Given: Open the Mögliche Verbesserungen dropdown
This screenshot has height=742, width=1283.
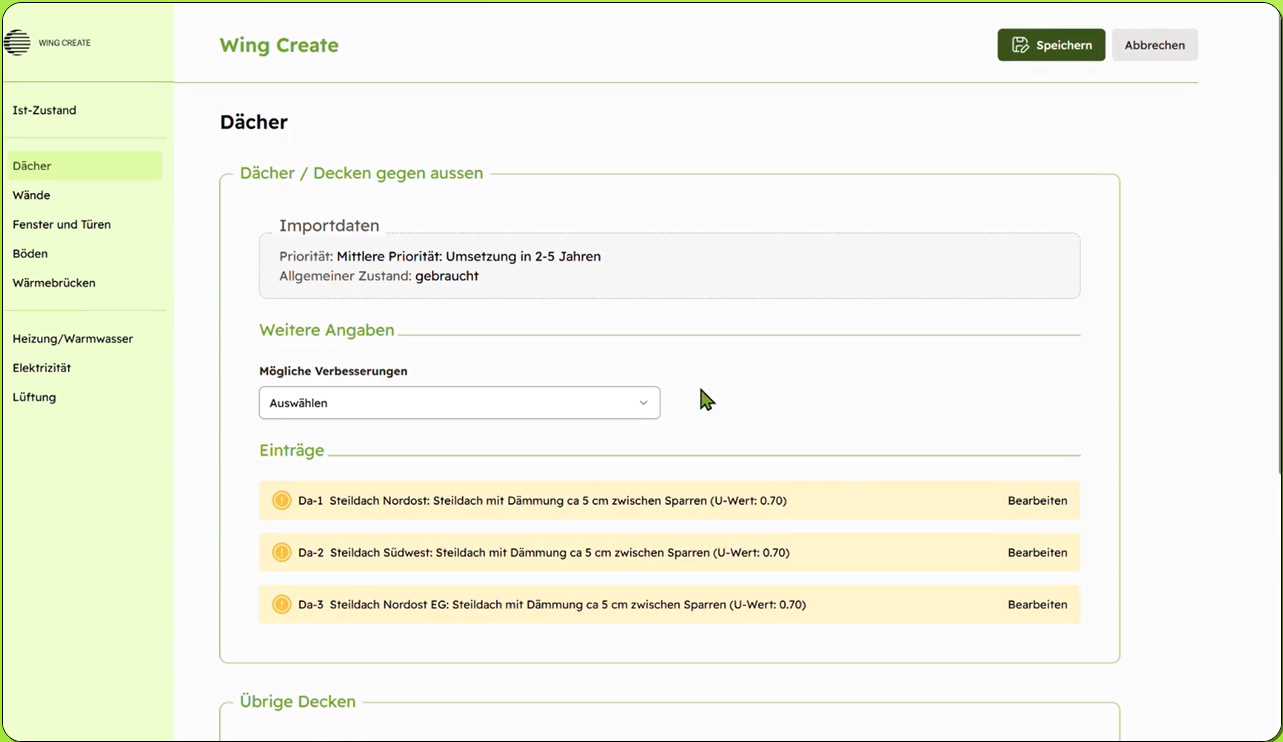Looking at the screenshot, I should point(460,403).
